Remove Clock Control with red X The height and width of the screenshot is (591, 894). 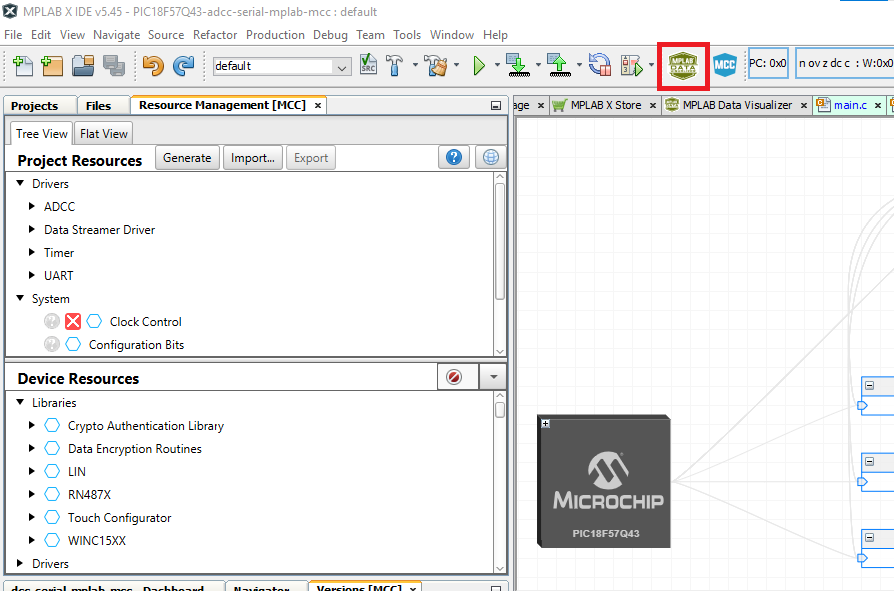click(73, 321)
